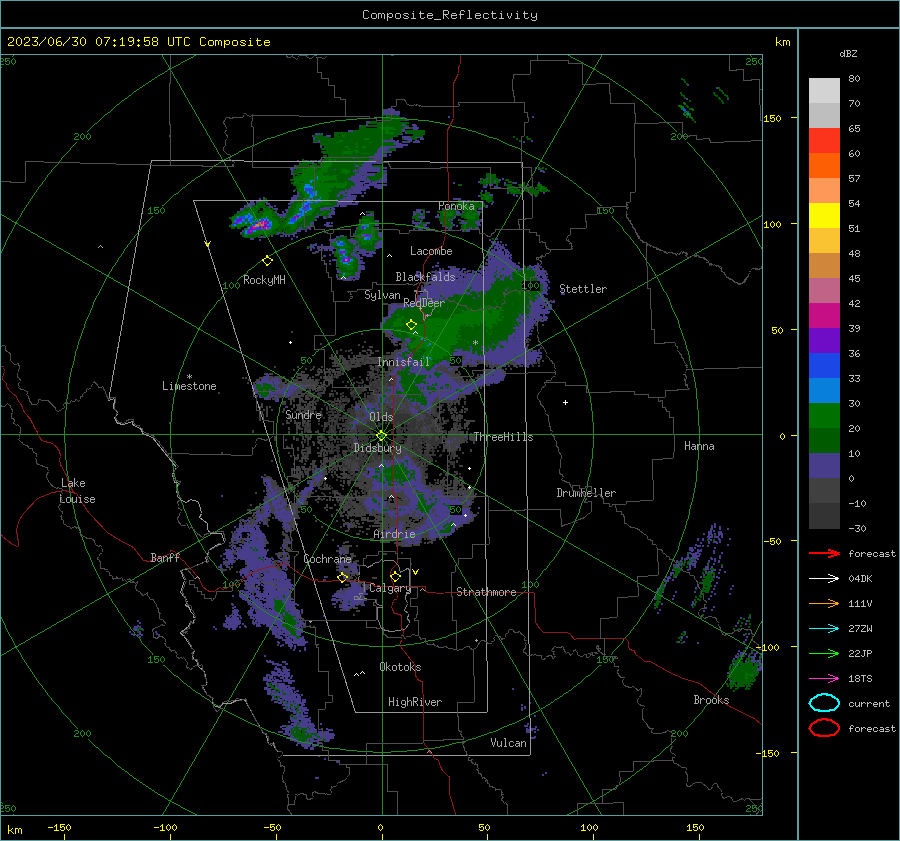This screenshot has width=900, height=841.
Task: Select the magenta 42-39 dBZ swatch
Action: [824, 316]
